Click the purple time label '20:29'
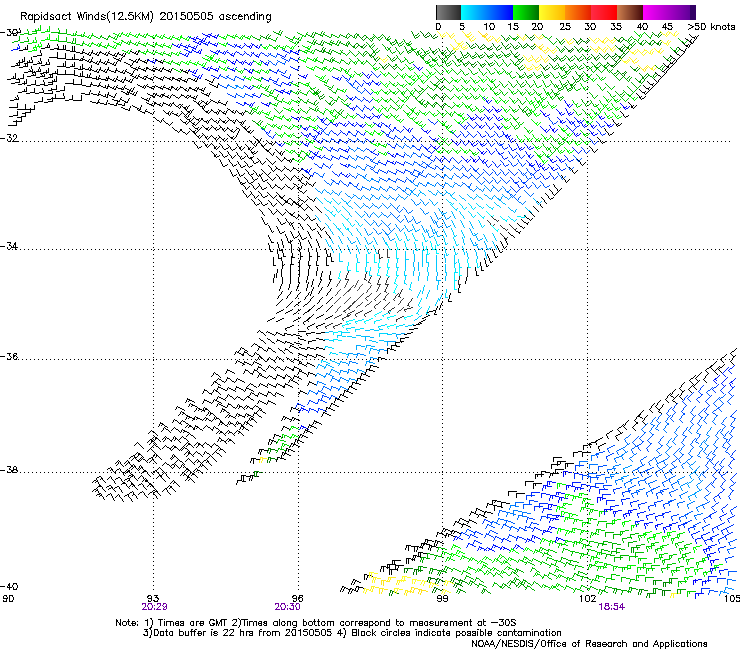Viewport: 740px width, 650px height. pyautogui.click(x=154, y=607)
